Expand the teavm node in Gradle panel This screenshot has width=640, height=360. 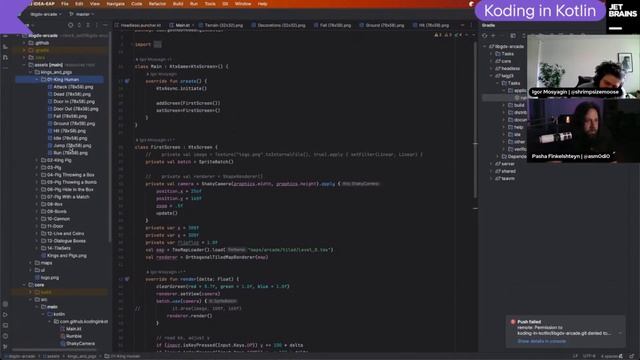click(491, 178)
